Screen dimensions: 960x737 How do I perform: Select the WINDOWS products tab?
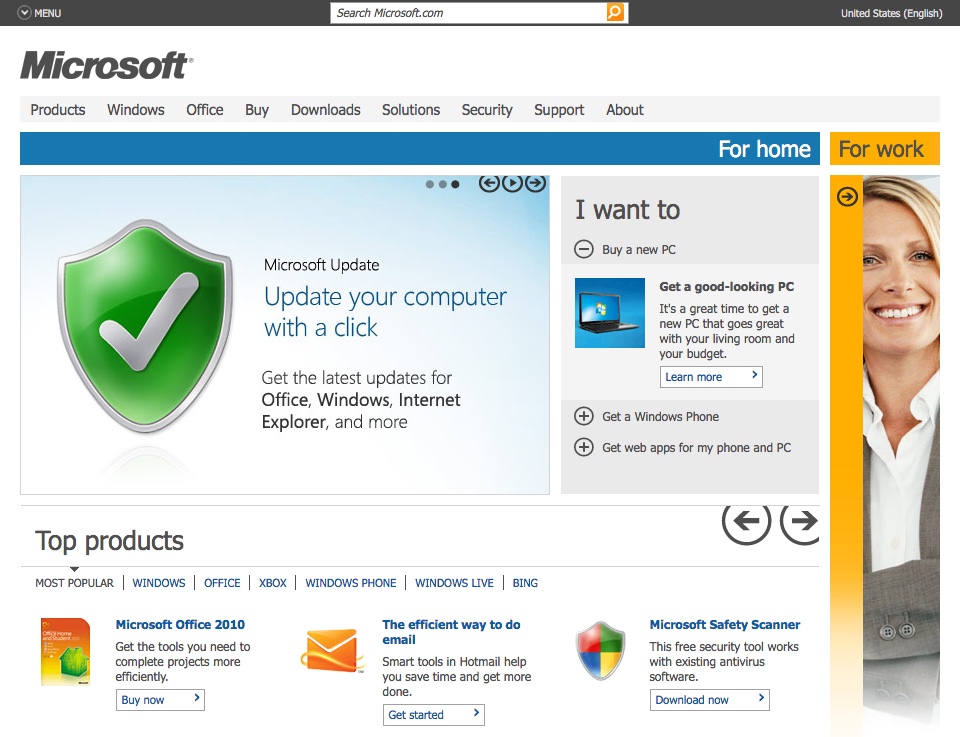[x=159, y=583]
